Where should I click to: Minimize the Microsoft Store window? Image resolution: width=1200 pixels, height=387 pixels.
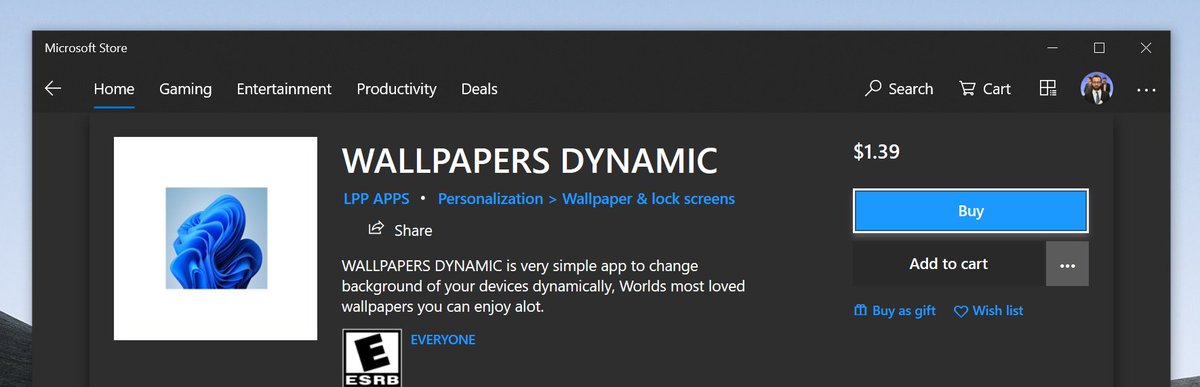(1052, 48)
